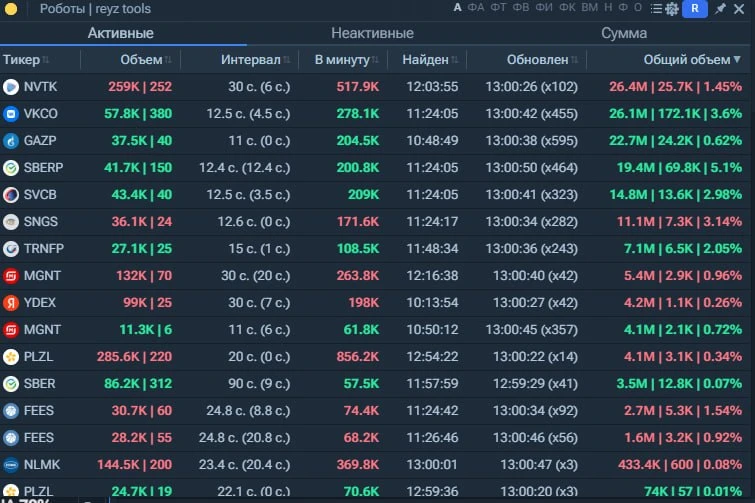Sort by В минуту column
The image size is (755, 503).
(x=346, y=60)
